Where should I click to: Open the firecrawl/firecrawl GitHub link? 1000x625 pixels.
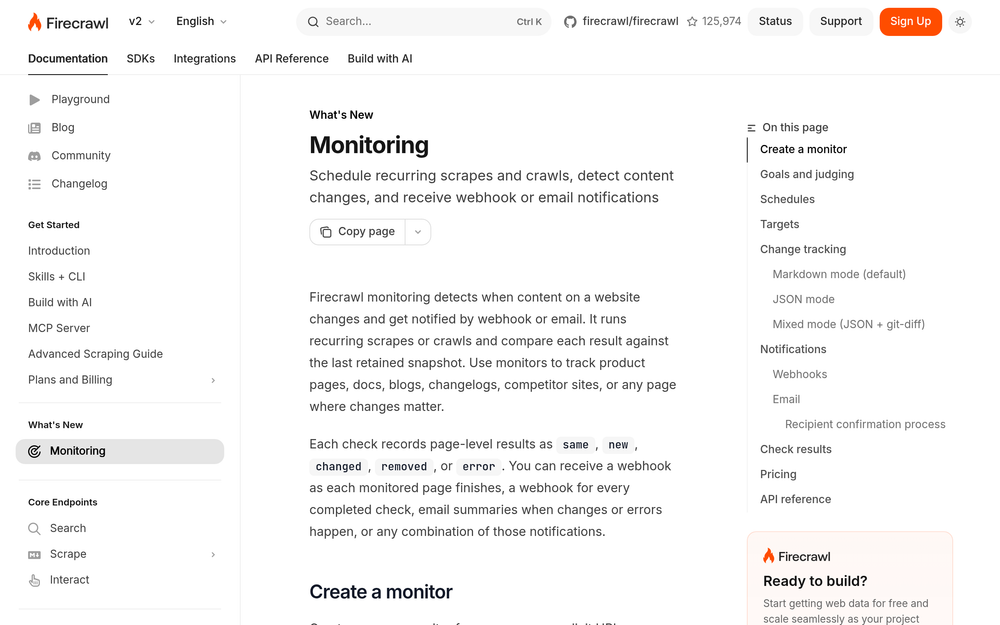point(630,22)
